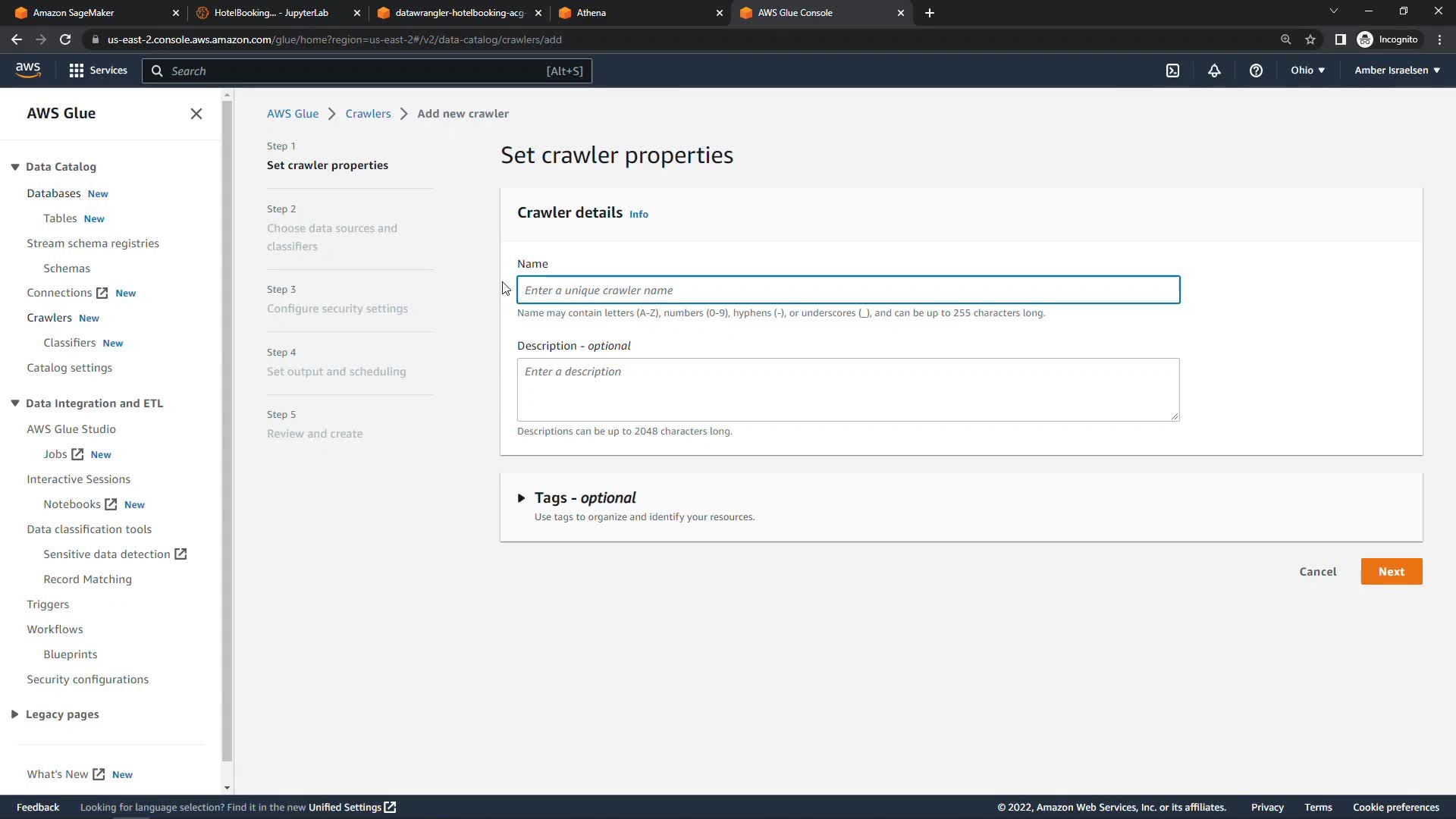Viewport: 1456px width, 819px height.
Task: Click the orange Next button
Action: click(1391, 572)
